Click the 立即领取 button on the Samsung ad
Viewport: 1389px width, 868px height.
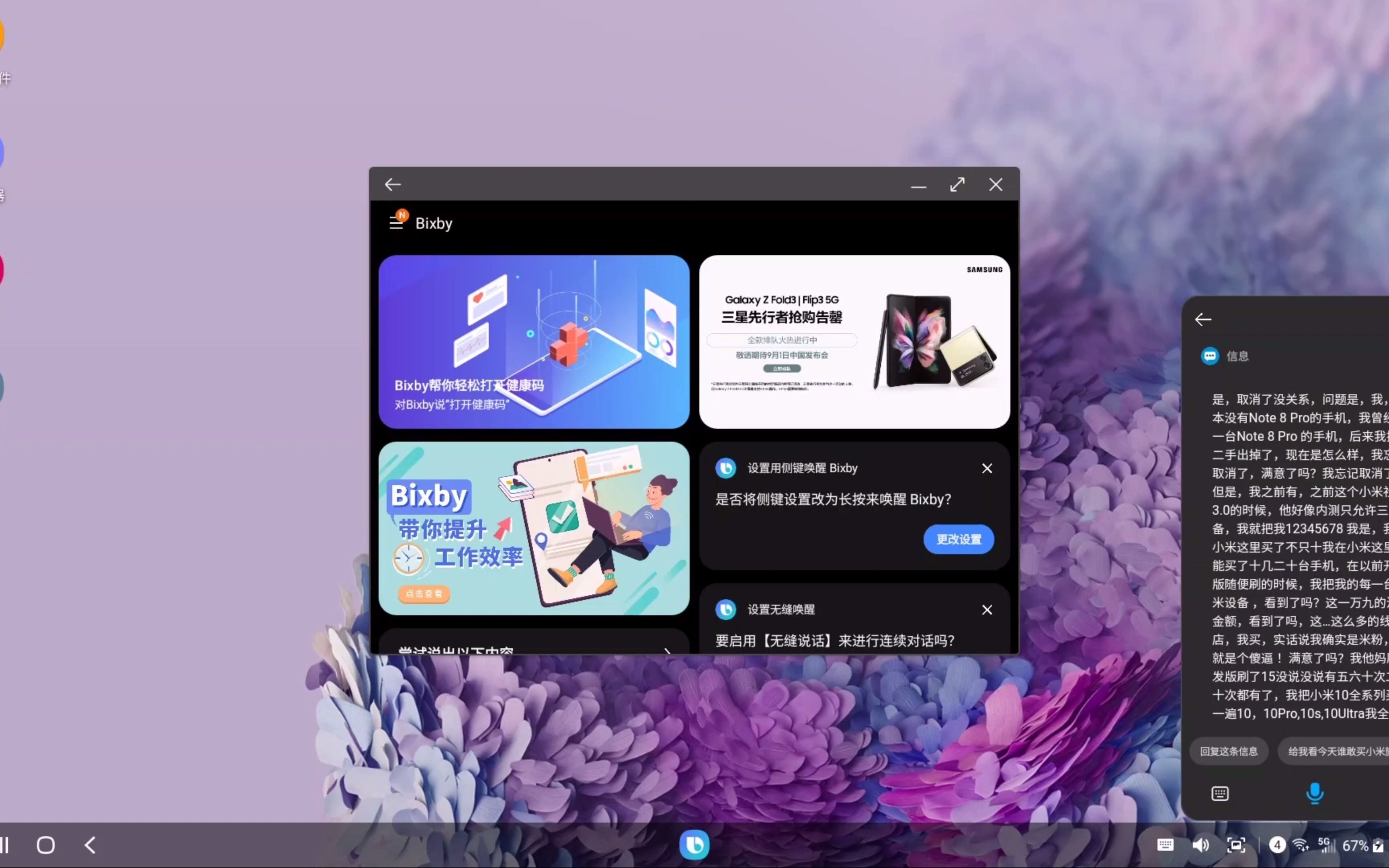(782, 368)
